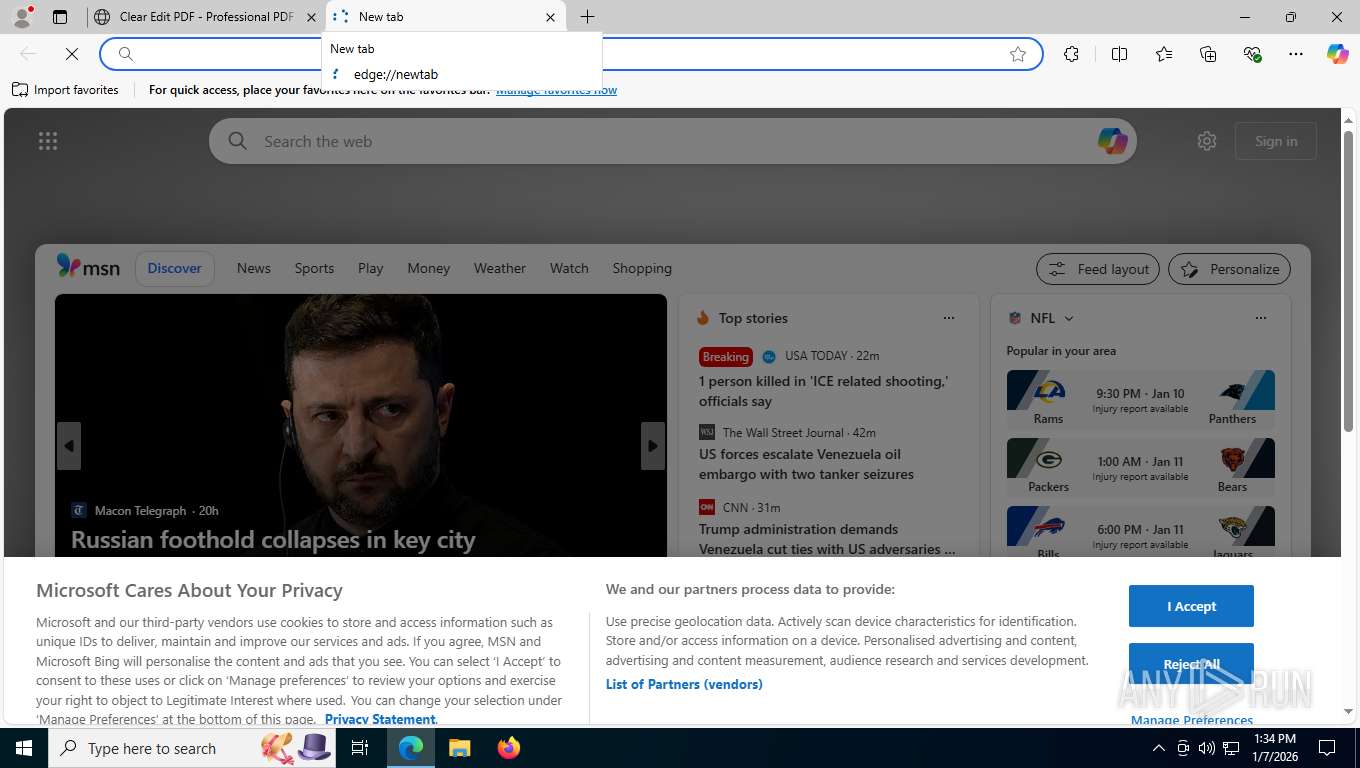Open a new browser tab
The height and width of the screenshot is (768, 1360).
click(587, 17)
